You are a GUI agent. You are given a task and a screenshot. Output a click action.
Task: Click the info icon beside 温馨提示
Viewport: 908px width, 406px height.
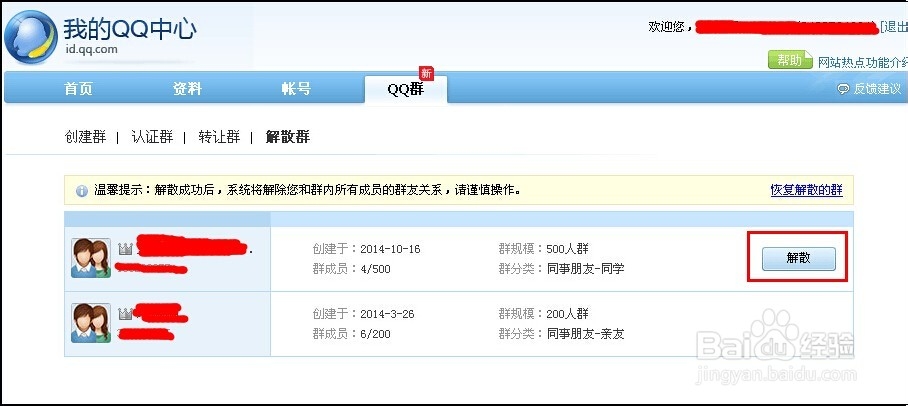(82, 191)
